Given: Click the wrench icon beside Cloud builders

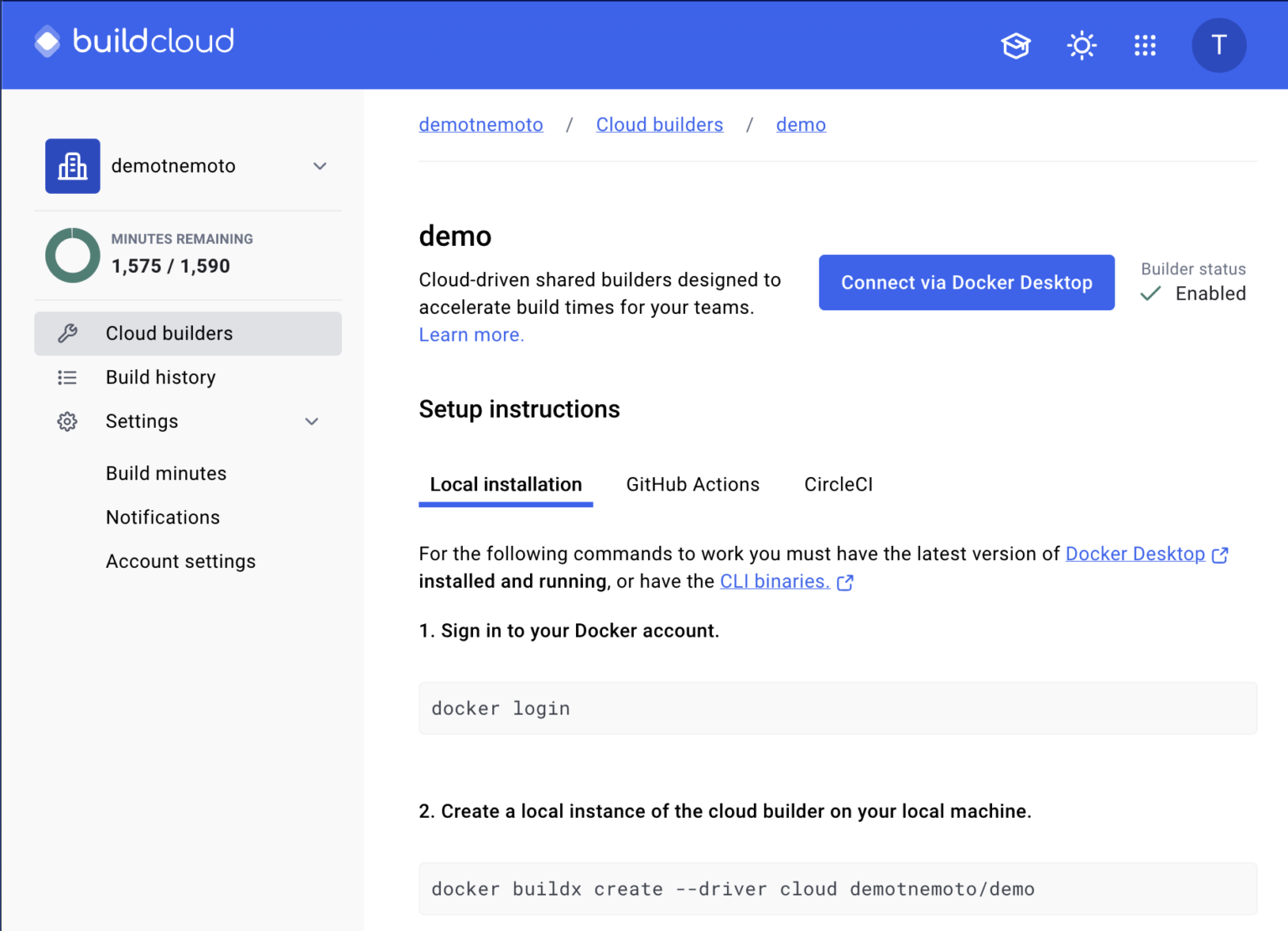Looking at the screenshot, I should coord(67,333).
